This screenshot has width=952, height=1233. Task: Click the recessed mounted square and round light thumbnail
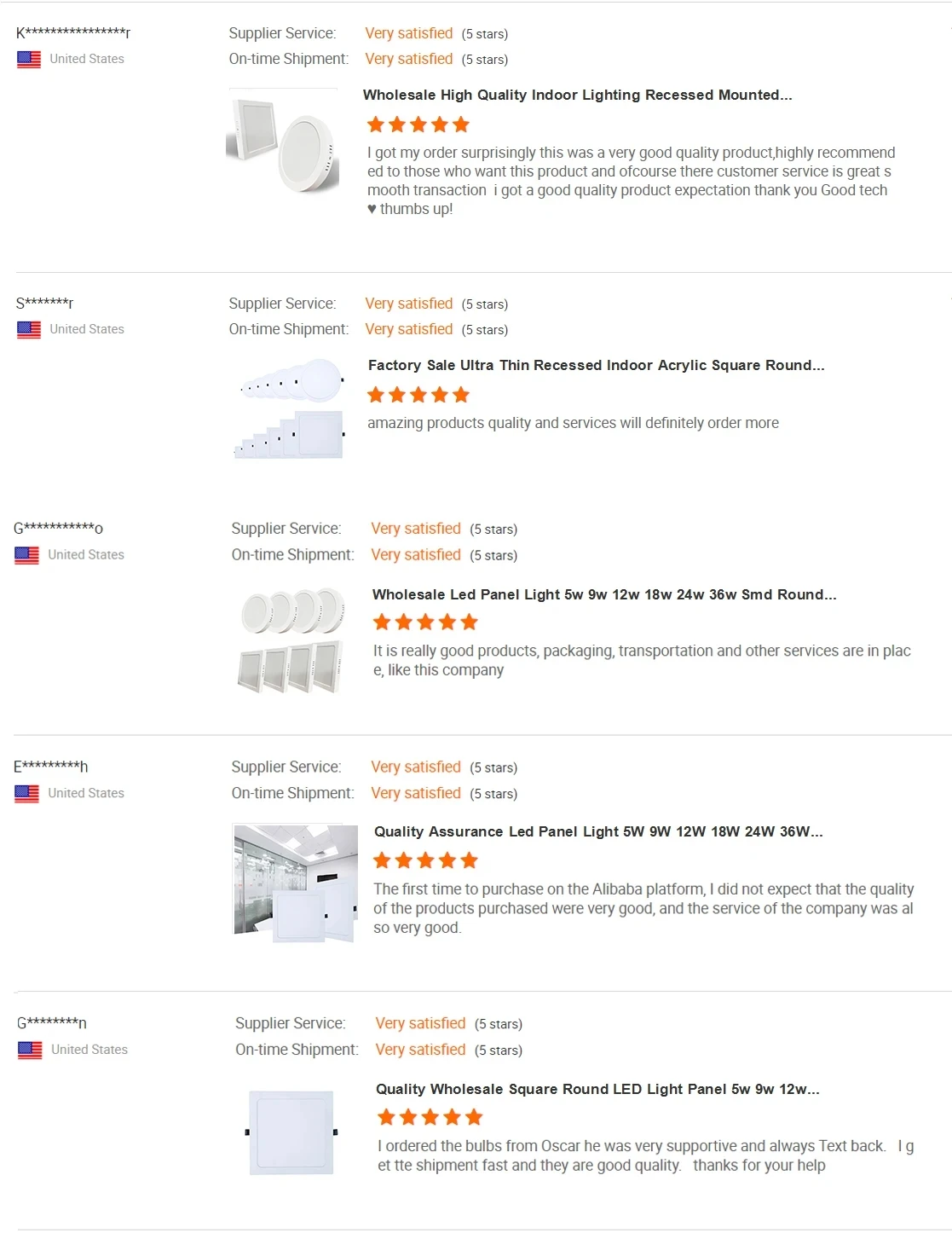click(283, 142)
